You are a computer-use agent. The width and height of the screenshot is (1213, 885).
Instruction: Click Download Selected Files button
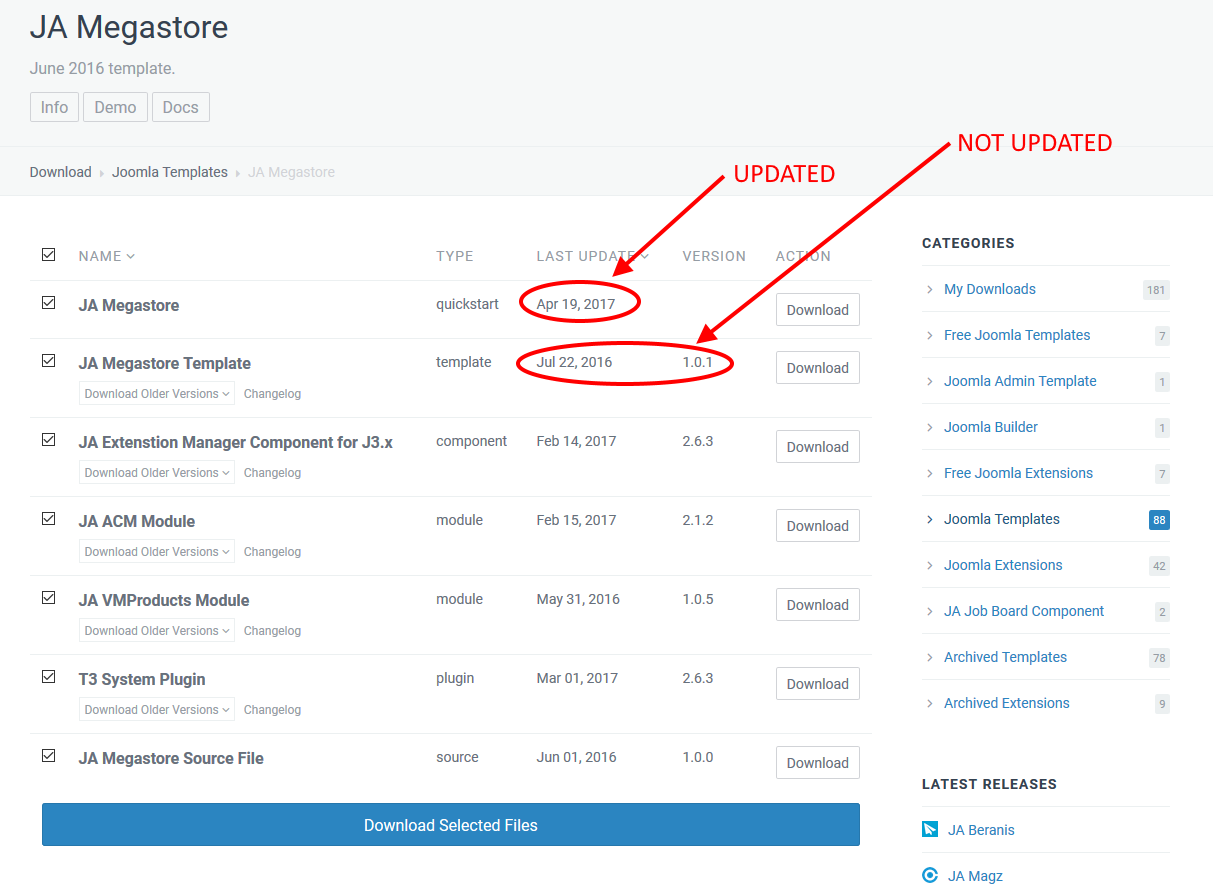pos(451,825)
